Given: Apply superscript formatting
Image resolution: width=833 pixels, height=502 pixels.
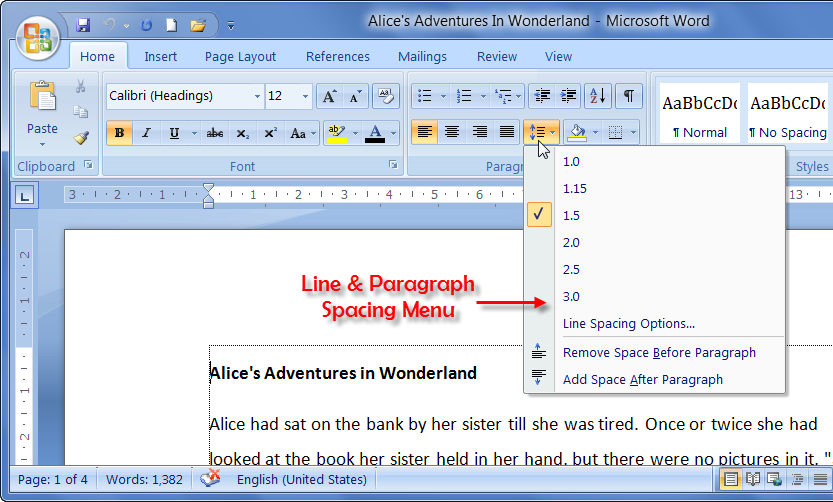Looking at the screenshot, I should point(270,133).
